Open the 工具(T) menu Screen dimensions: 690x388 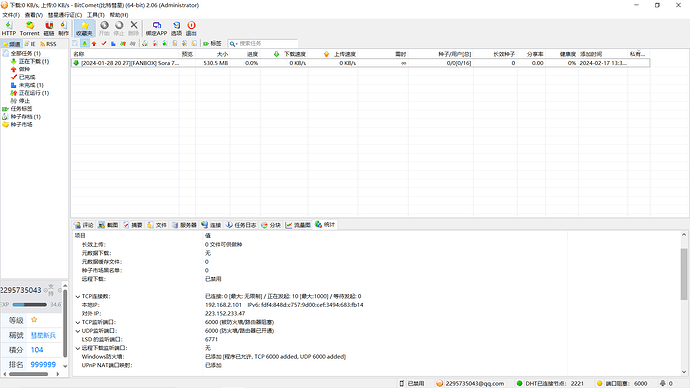95,15
